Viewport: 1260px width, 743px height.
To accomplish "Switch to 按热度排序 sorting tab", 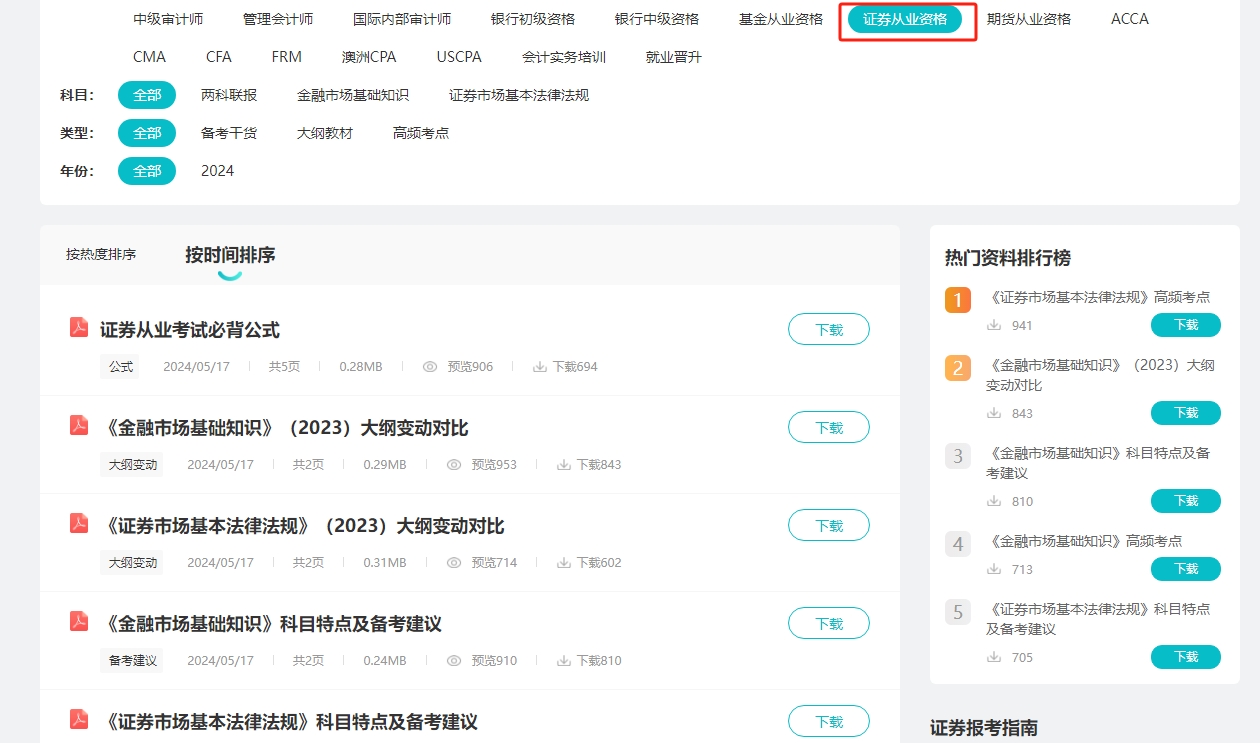I will [x=101, y=255].
